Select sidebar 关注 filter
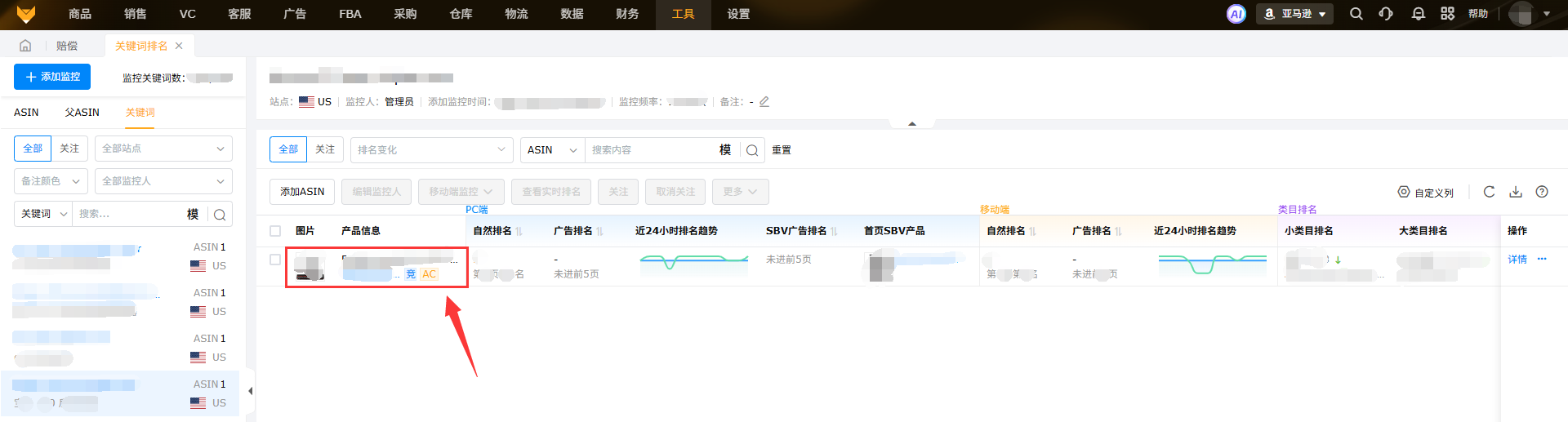Viewport: 1568px width, 422px height. pyautogui.click(x=69, y=149)
